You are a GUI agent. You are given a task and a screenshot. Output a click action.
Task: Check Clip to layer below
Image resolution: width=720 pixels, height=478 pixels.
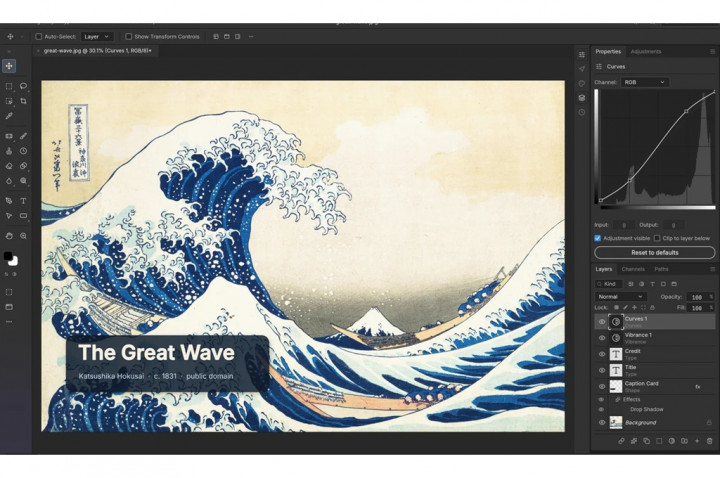click(x=657, y=238)
